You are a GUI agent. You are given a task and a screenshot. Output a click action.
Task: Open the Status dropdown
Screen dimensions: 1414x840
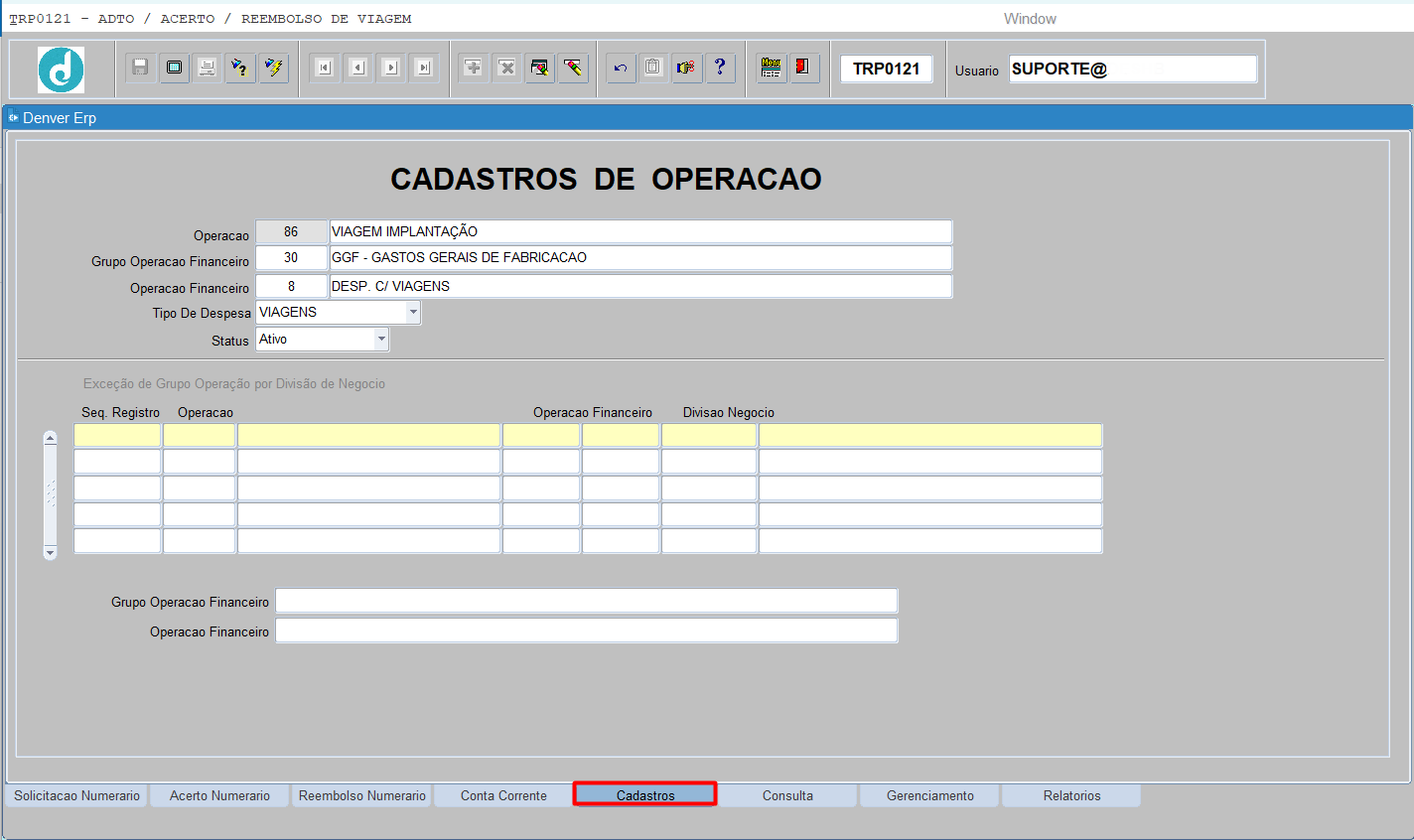pyautogui.click(x=381, y=340)
